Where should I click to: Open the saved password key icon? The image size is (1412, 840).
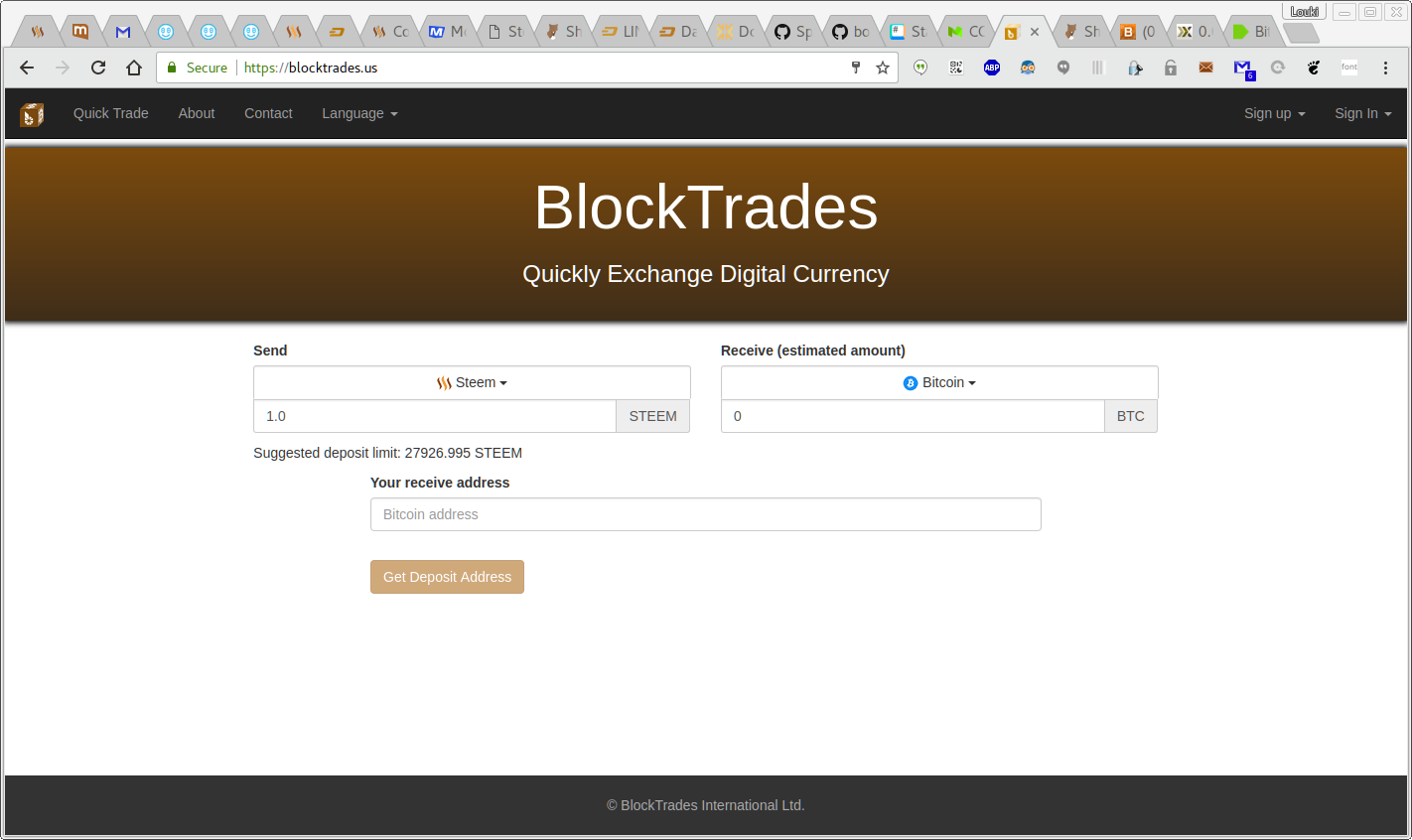(x=855, y=68)
